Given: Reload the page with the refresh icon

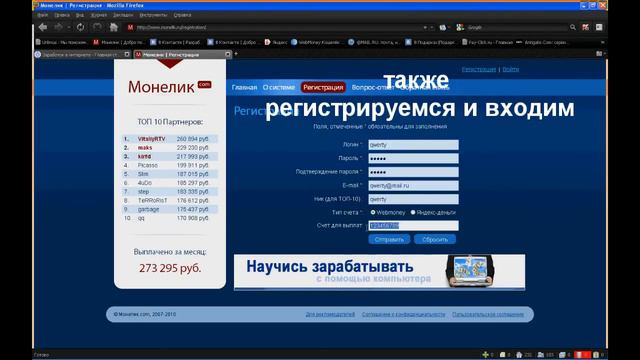Looking at the screenshot, I should pyautogui.click(x=80, y=27).
